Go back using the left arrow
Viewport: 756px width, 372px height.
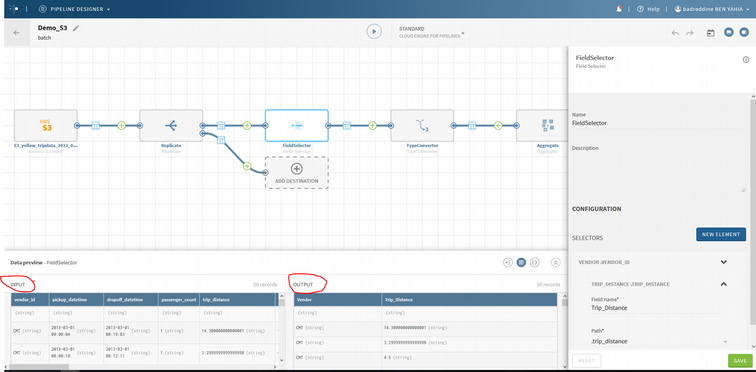click(x=17, y=33)
